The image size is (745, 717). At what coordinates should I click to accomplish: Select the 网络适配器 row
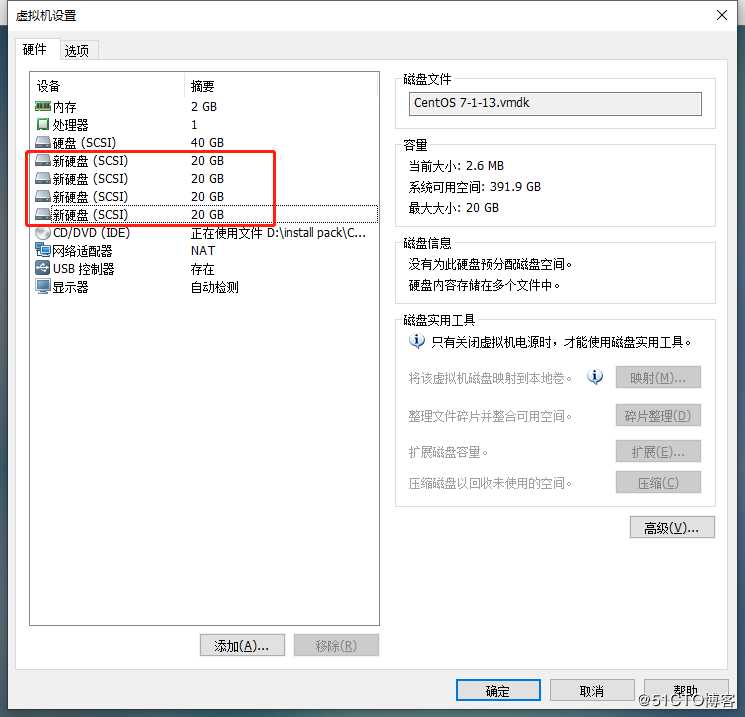204,250
